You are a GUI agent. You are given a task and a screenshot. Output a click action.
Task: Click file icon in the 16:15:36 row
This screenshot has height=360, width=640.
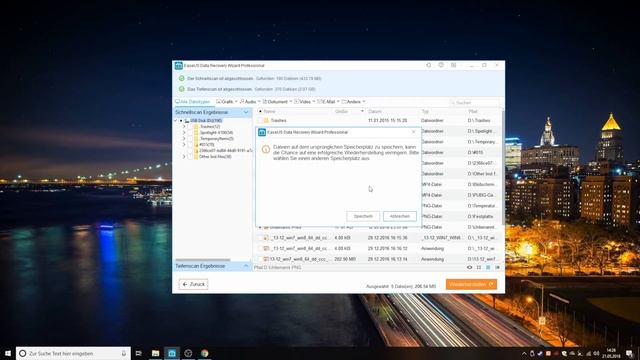coord(266,238)
